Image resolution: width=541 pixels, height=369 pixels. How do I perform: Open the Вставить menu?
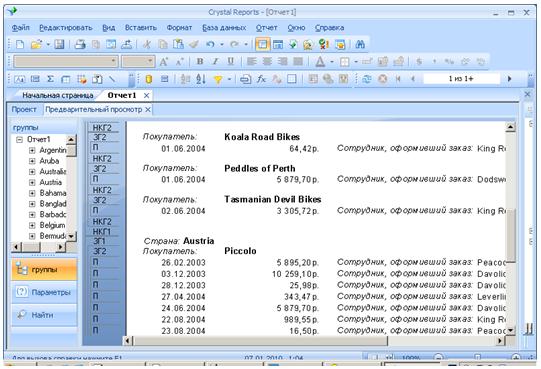pos(141,28)
